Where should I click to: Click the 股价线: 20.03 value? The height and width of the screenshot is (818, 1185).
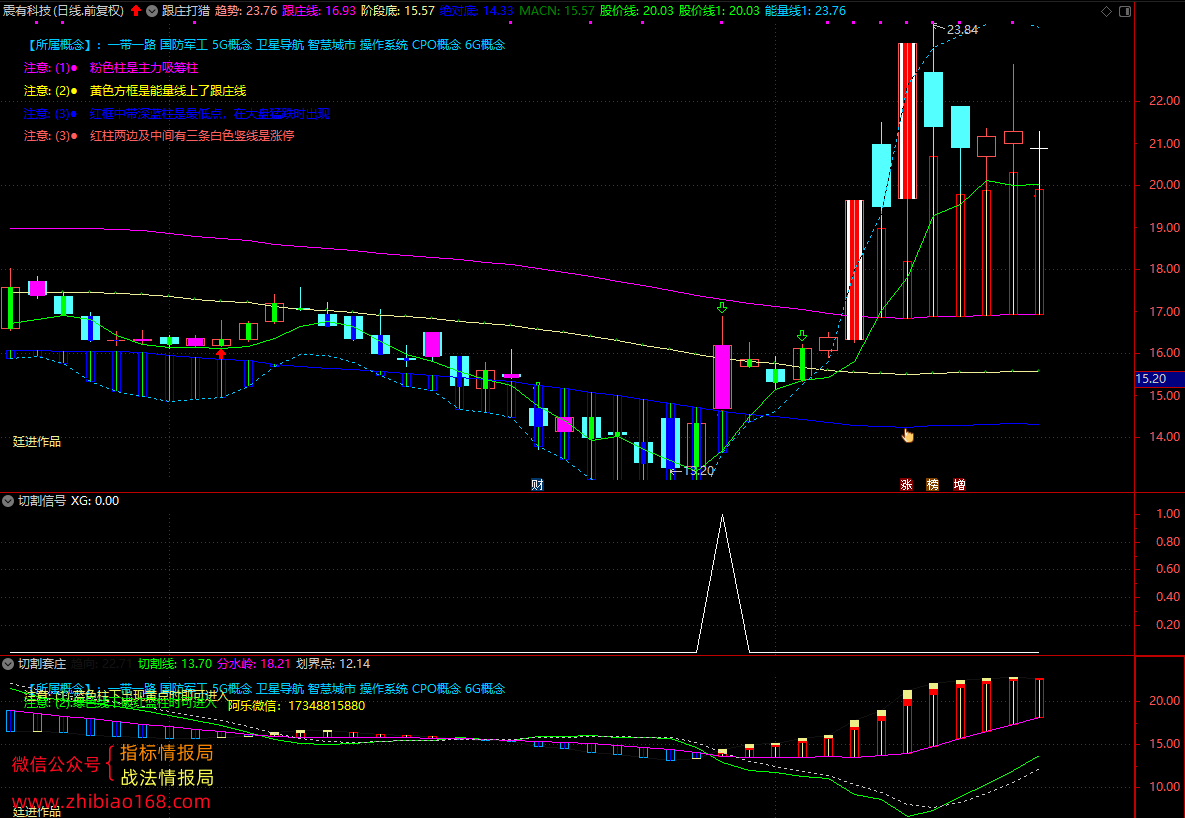click(x=637, y=11)
